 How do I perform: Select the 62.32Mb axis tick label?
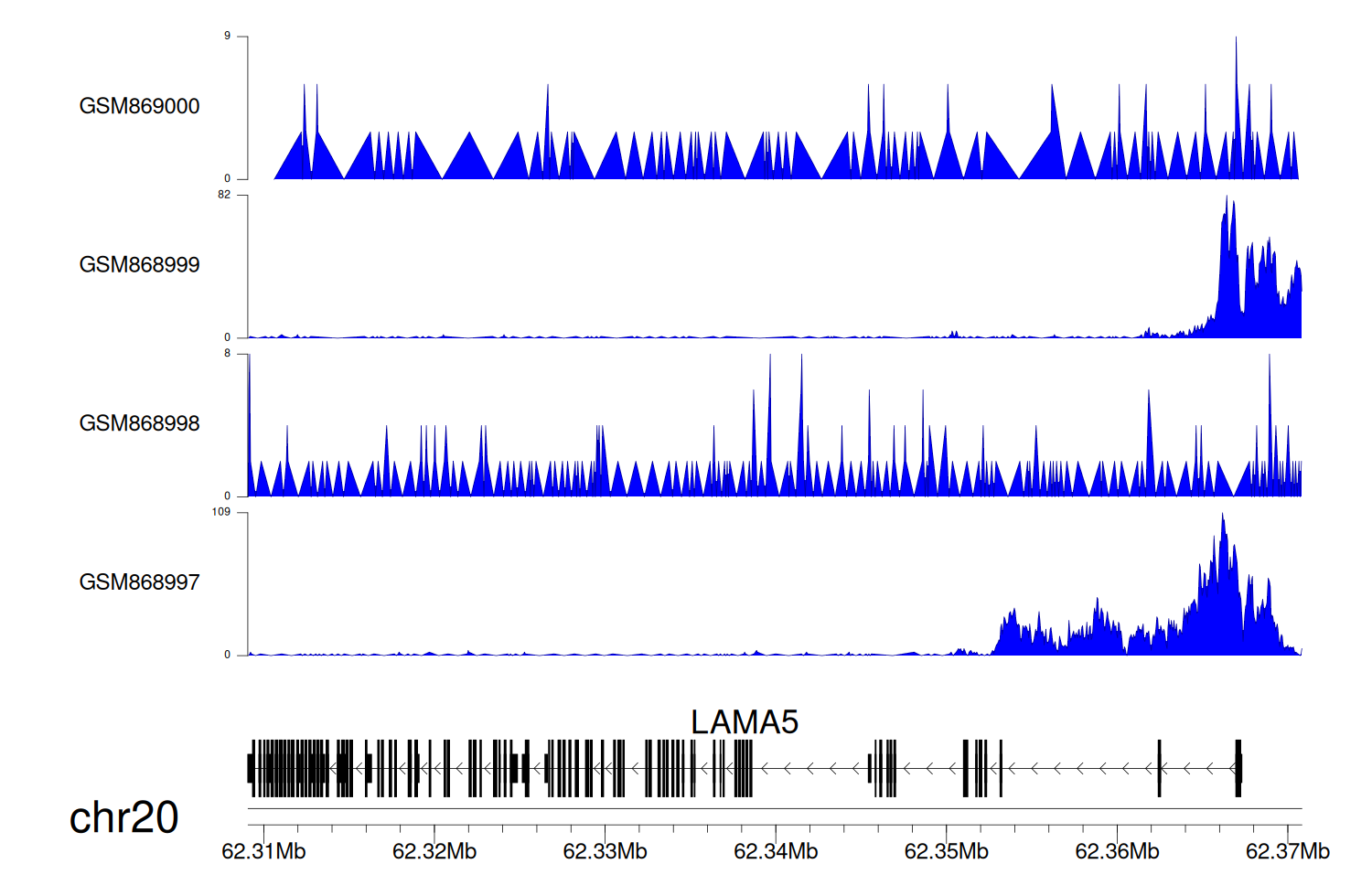tap(434, 851)
